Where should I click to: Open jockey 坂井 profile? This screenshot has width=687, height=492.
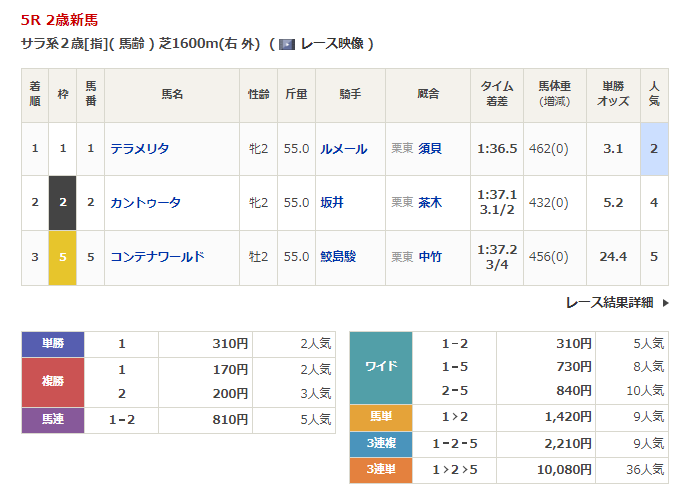(331, 203)
